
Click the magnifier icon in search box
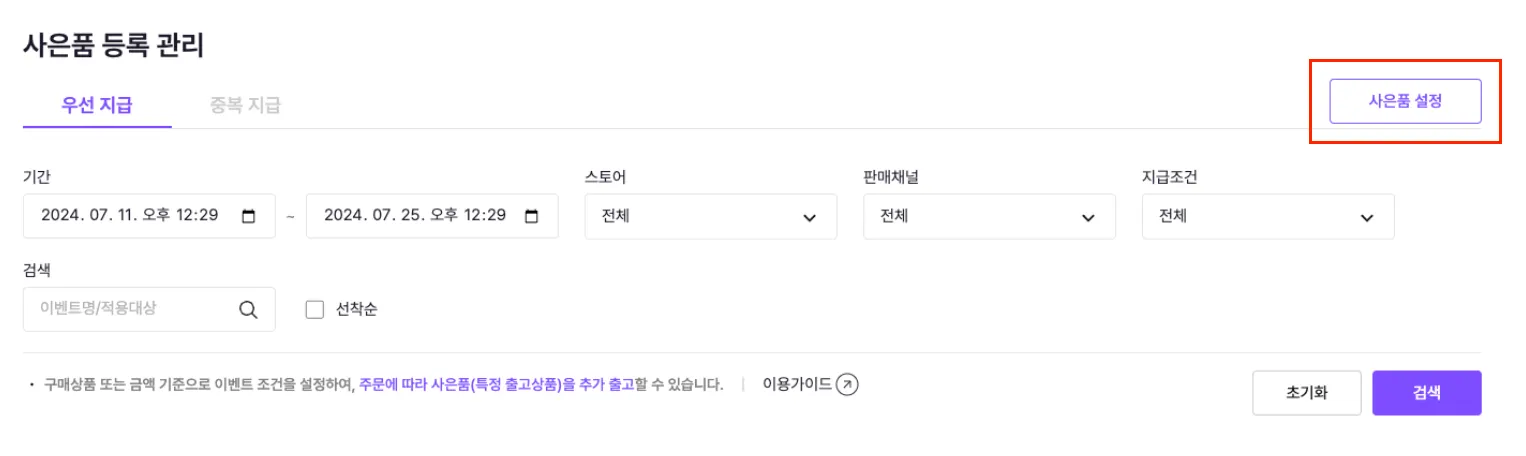248,310
